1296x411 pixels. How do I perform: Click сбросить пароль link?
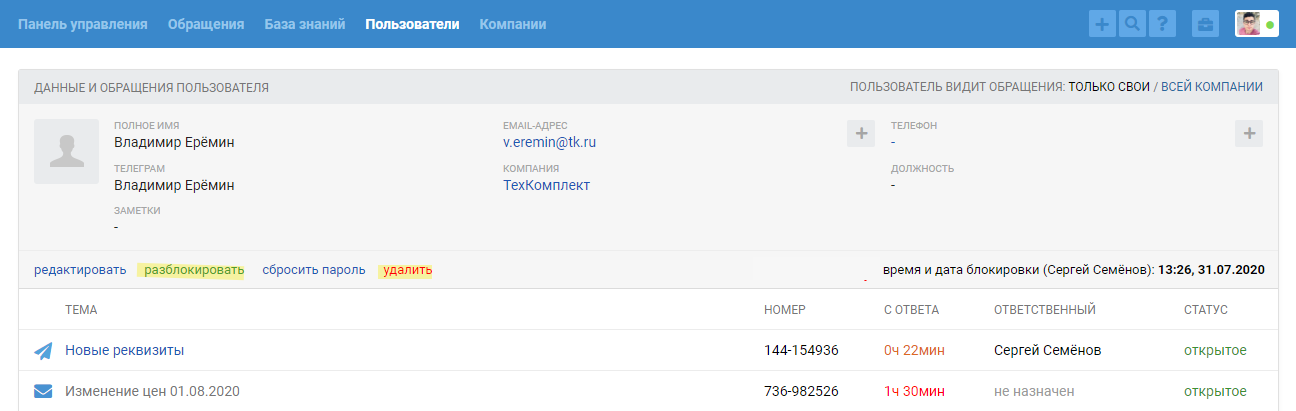point(314,270)
